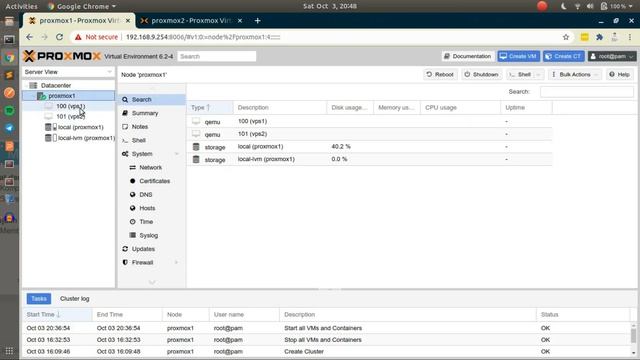Switch to the Cluster log tab
The width and height of the screenshot is (640, 360).
point(75,299)
